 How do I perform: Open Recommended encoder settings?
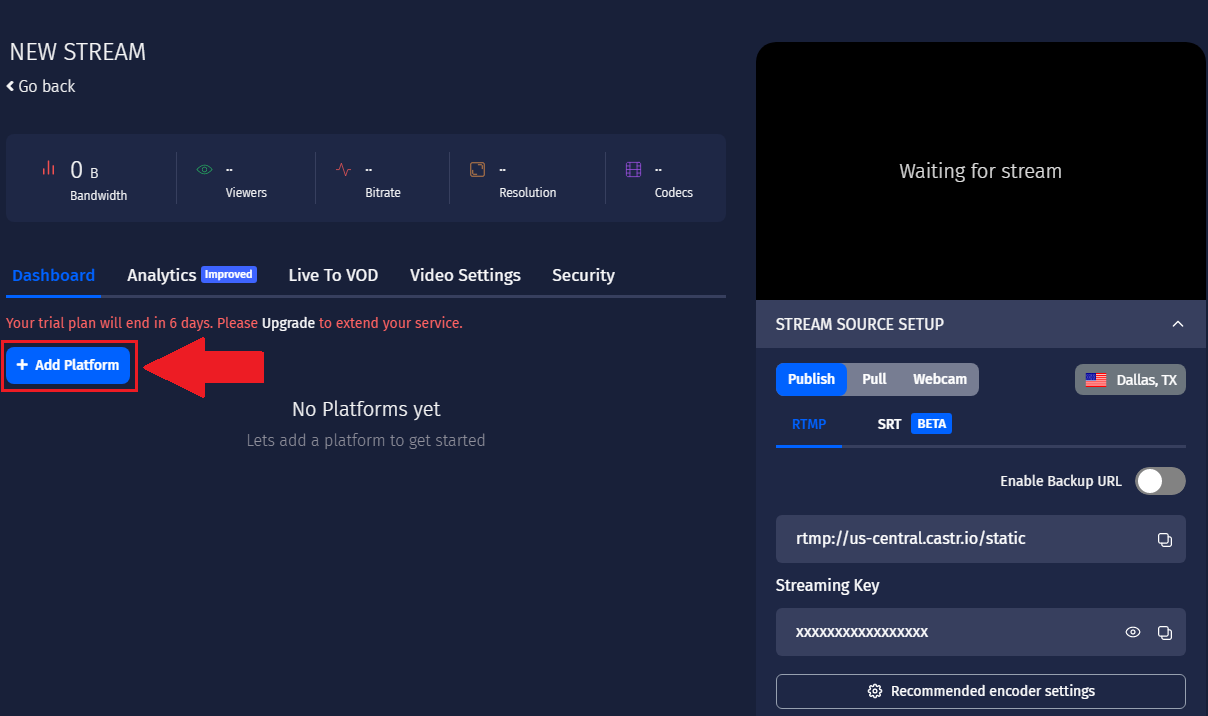[x=981, y=691]
